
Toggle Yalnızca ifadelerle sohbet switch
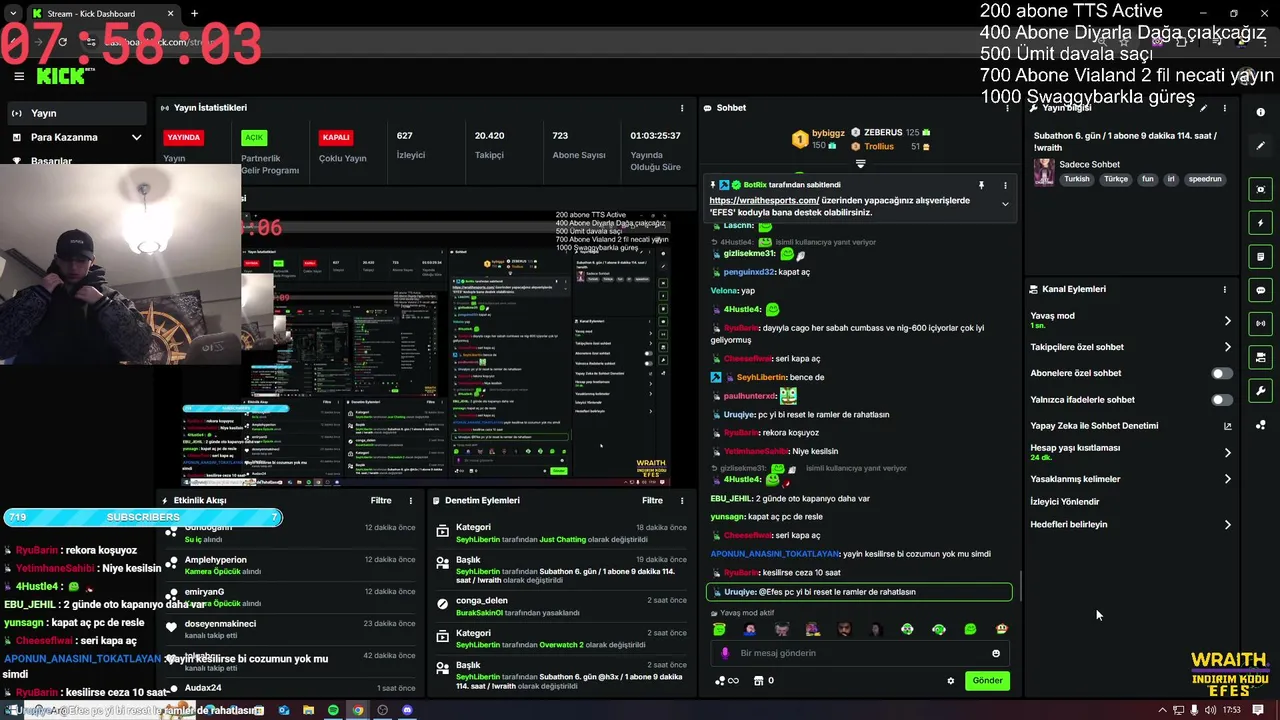coord(1222,400)
